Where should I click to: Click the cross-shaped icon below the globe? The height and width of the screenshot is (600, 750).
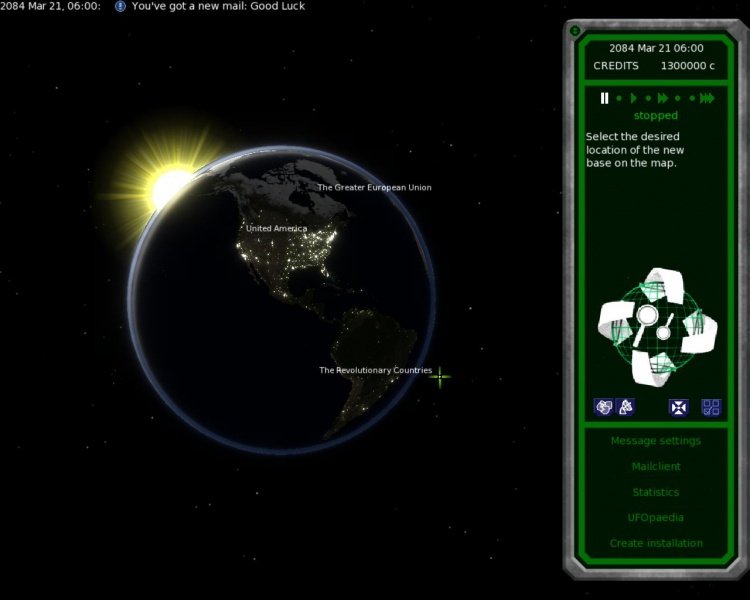pyautogui.click(x=679, y=407)
